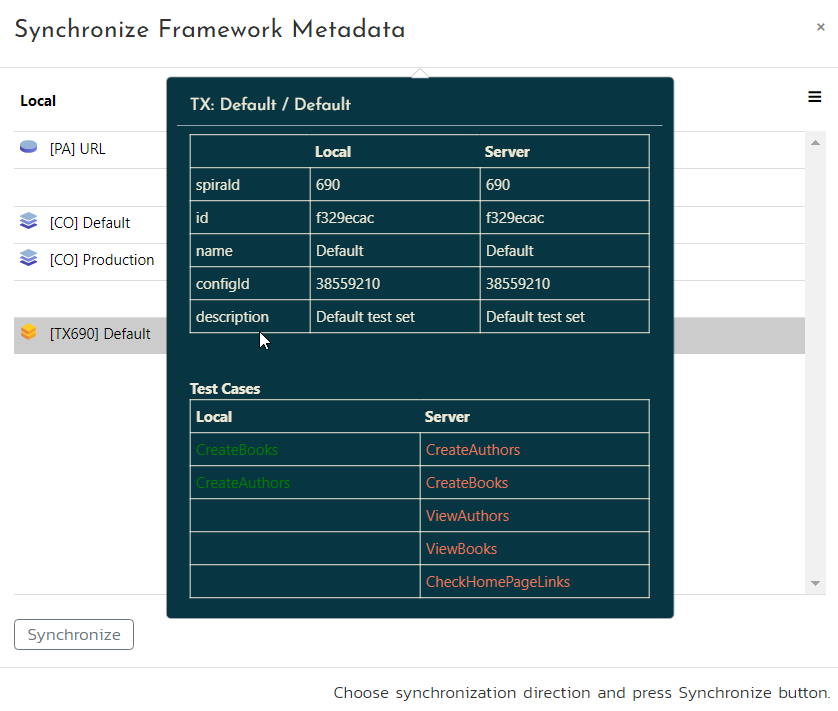Click the [PA] URL parameter icon
The image size is (838, 711).
pos(28,148)
